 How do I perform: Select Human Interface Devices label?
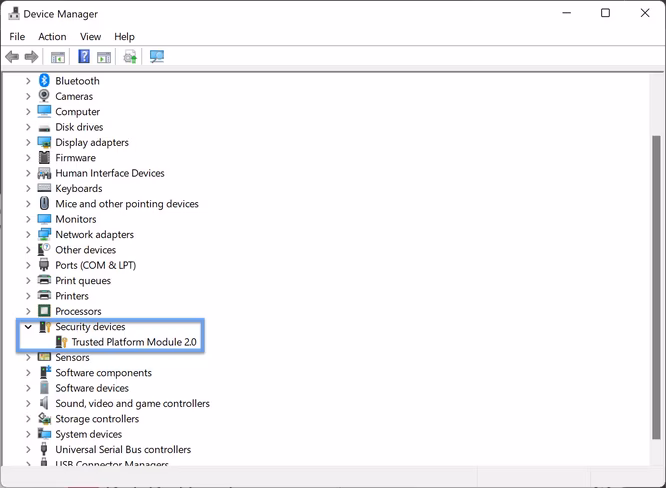point(110,173)
